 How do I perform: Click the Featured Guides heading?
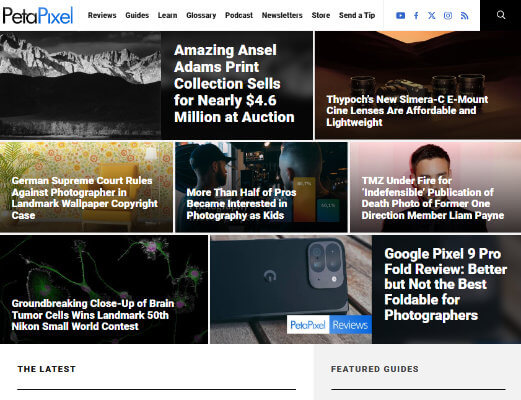pyautogui.click(x=375, y=369)
